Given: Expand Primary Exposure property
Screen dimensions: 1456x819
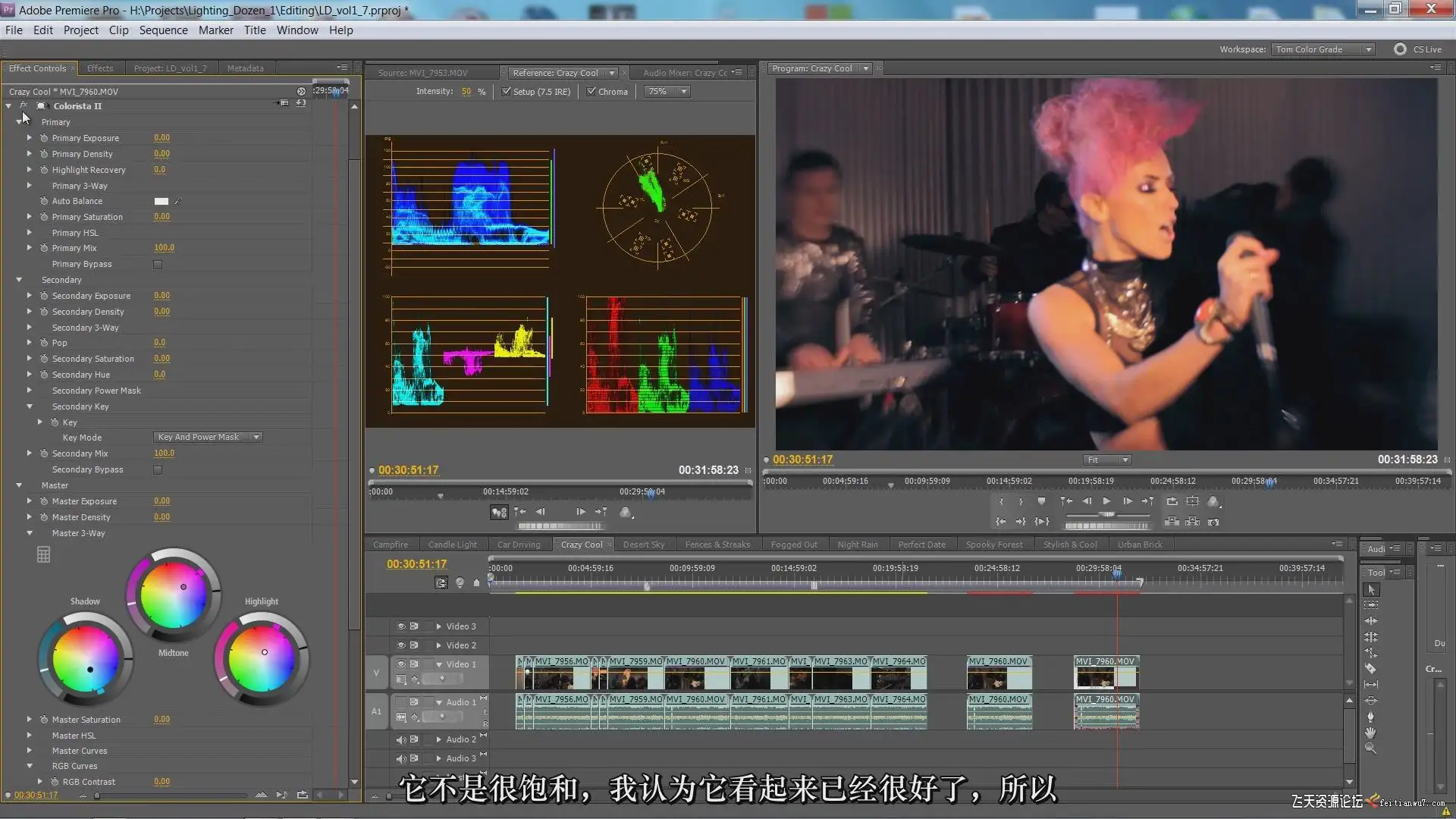Looking at the screenshot, I should pos(29,138).
